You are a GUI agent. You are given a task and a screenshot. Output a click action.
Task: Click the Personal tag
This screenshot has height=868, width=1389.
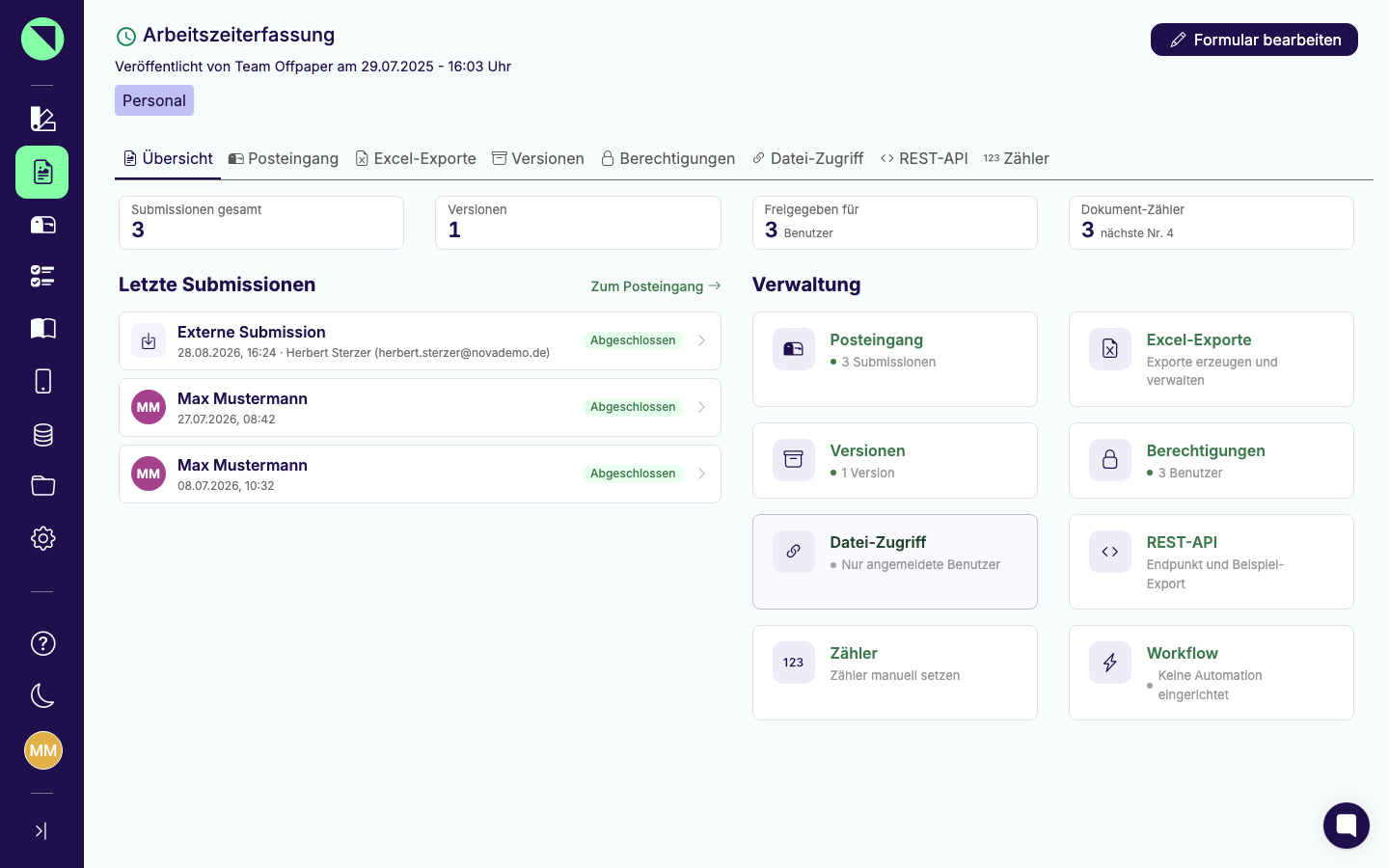tap(154, 100)
